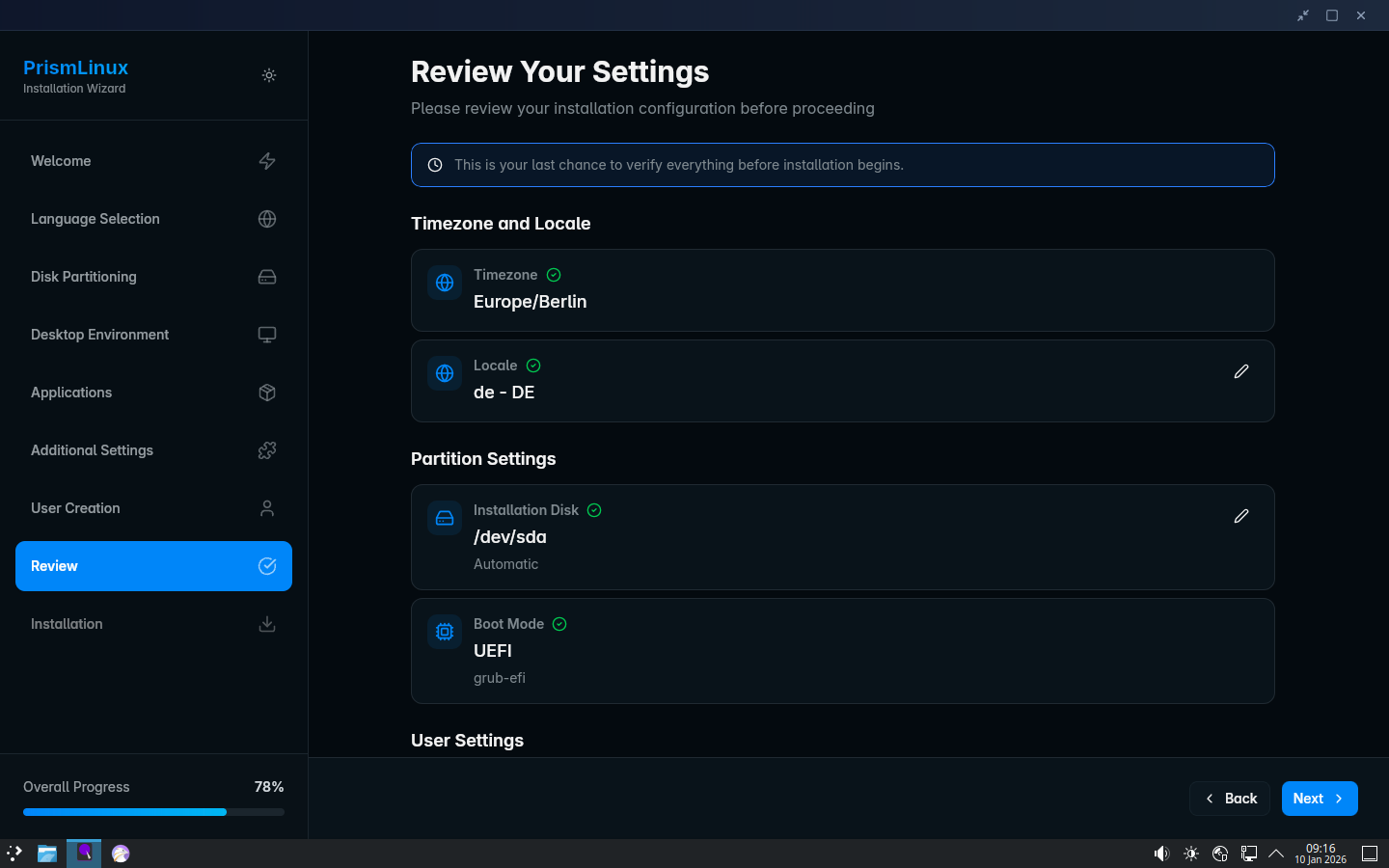Go back with the Back button

1230,799
